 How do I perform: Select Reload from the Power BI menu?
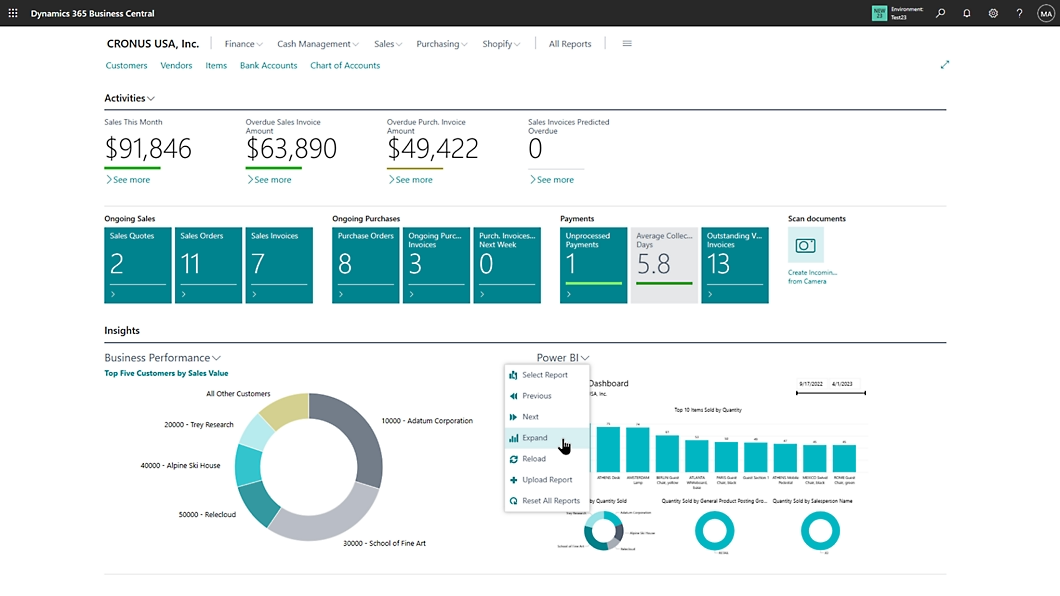tap(535, 458)
